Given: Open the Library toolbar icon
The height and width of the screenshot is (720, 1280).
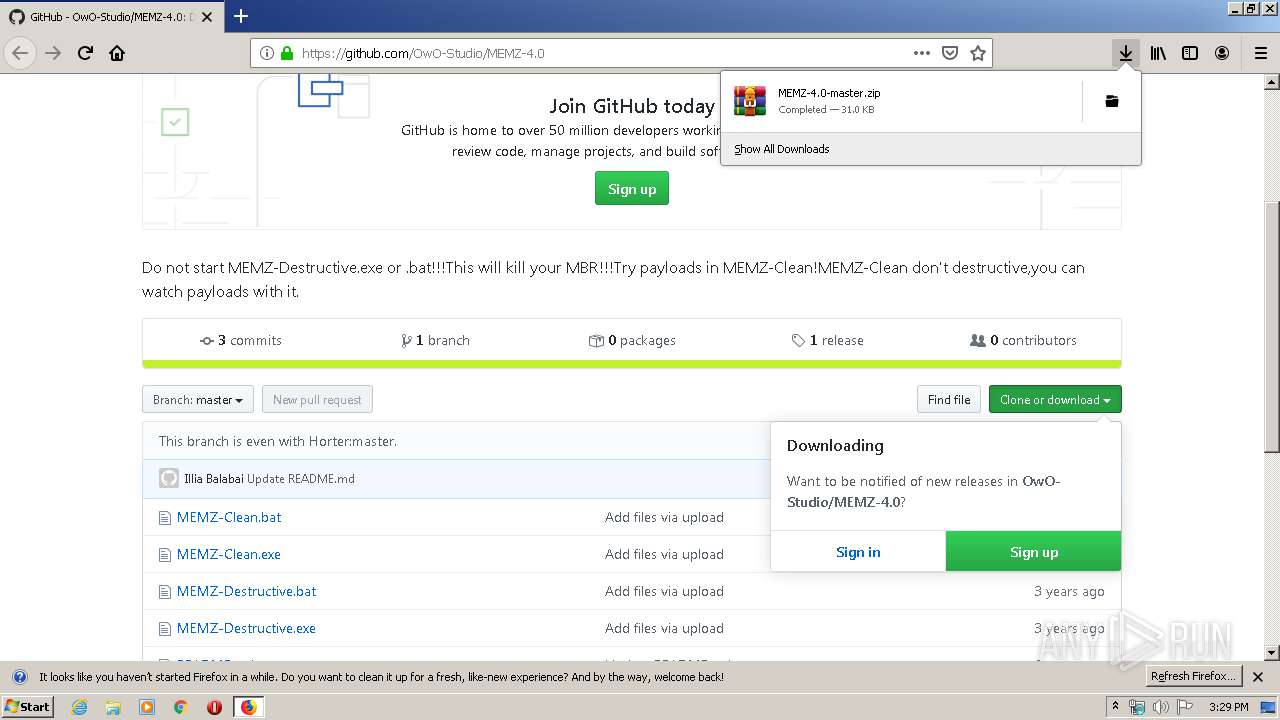Looking at the screenshot, I should tap(1158, 53).
